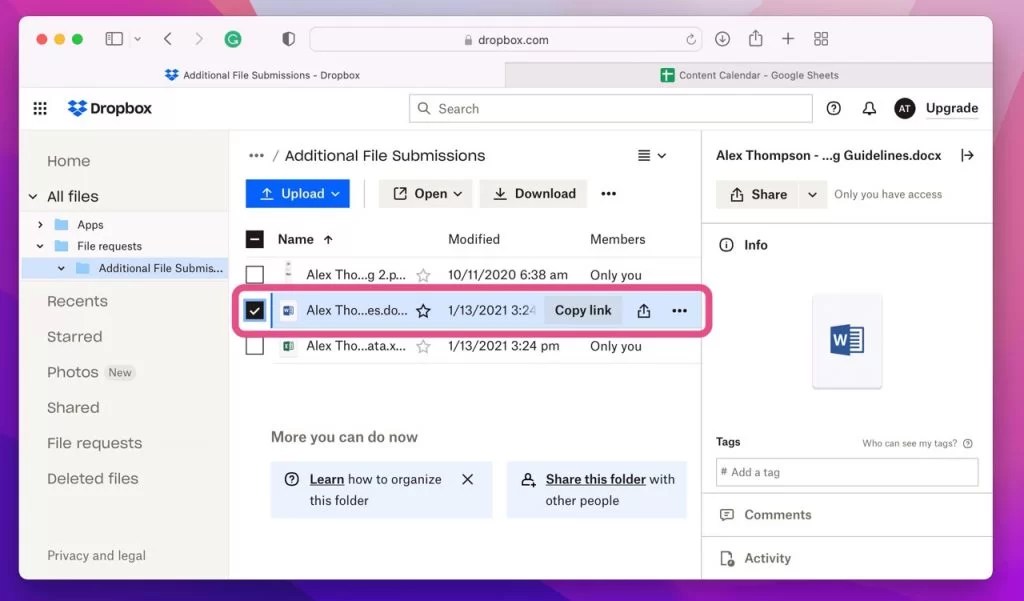Click the AT account avatar

[x=904, y=108]
